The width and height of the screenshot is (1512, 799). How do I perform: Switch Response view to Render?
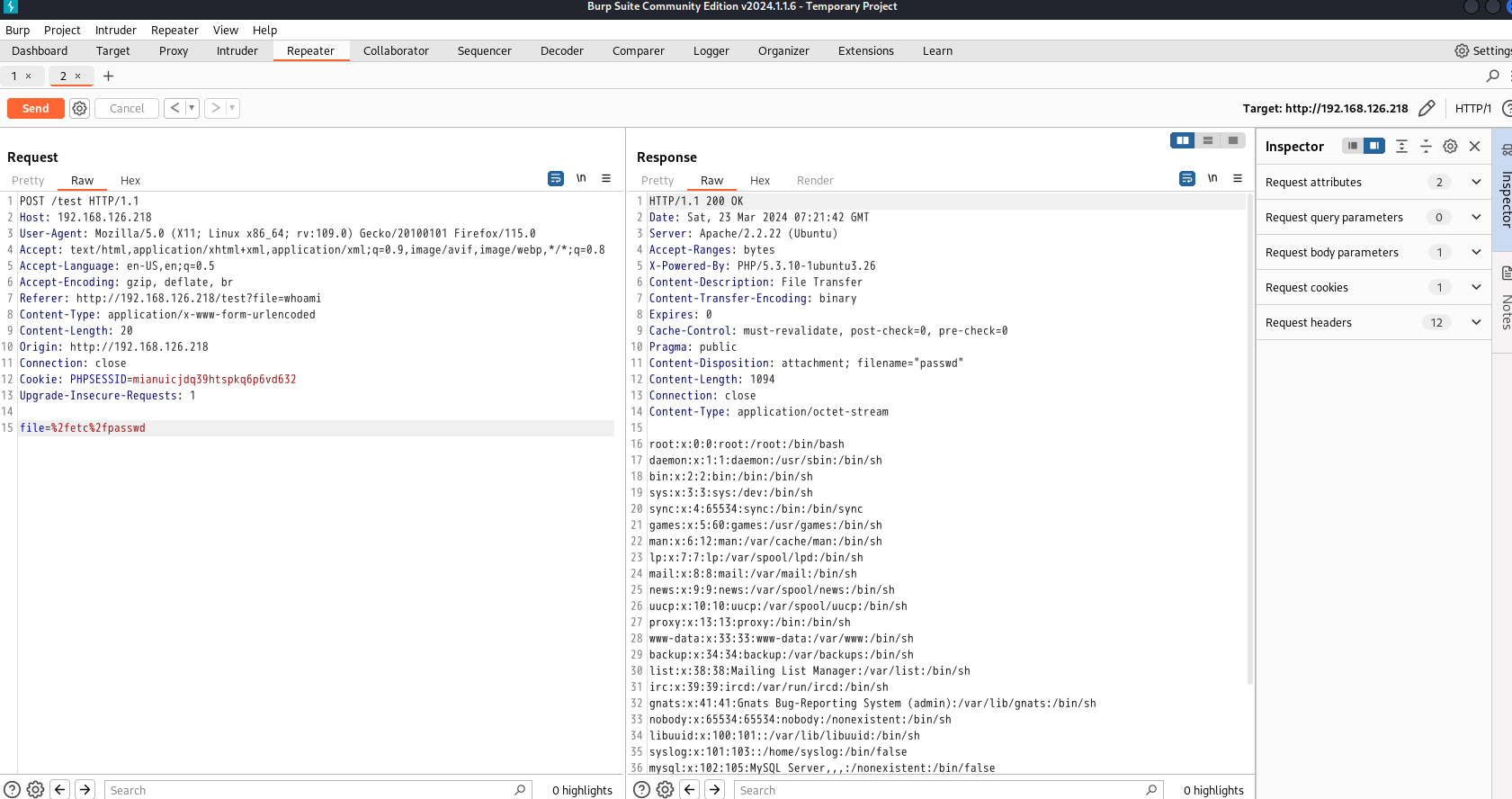click(x=815, y=180)
